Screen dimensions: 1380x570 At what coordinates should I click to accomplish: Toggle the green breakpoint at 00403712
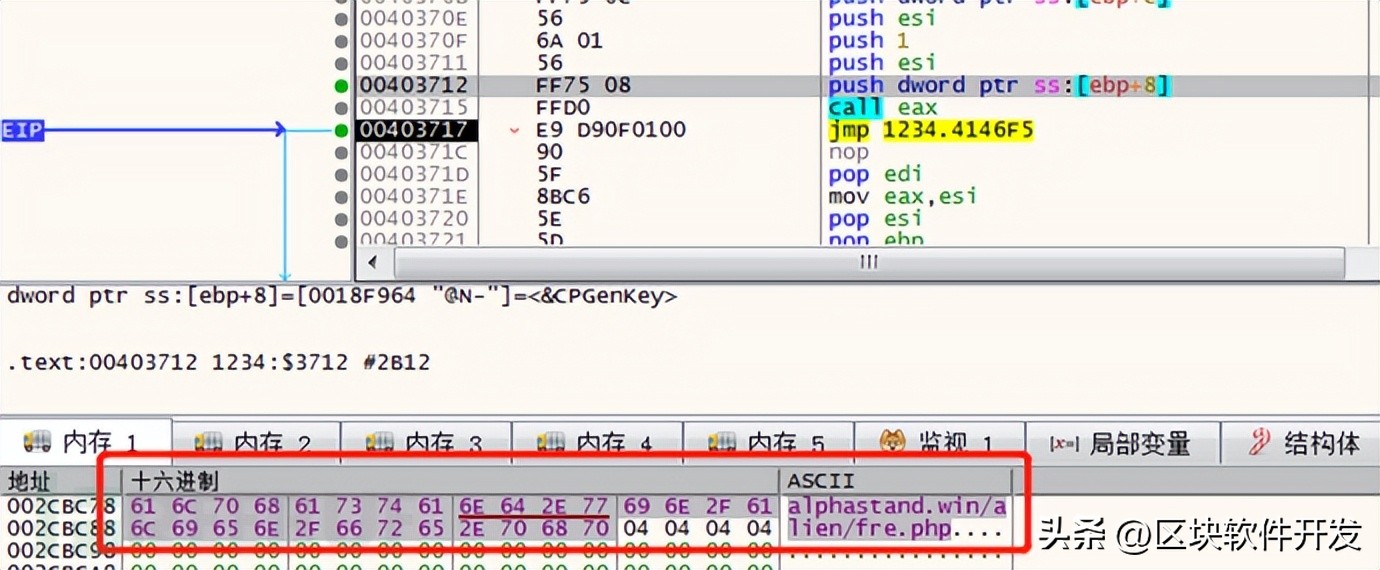pos(342,86)
